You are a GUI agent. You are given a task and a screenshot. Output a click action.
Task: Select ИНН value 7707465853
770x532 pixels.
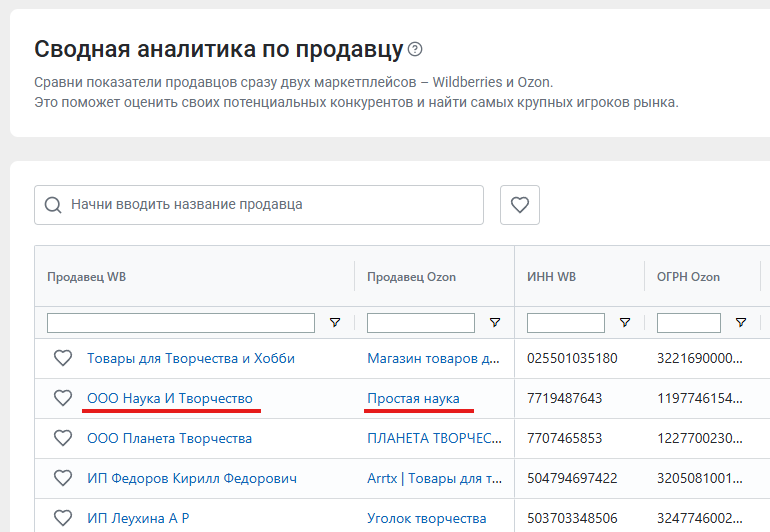coord(565,438)
